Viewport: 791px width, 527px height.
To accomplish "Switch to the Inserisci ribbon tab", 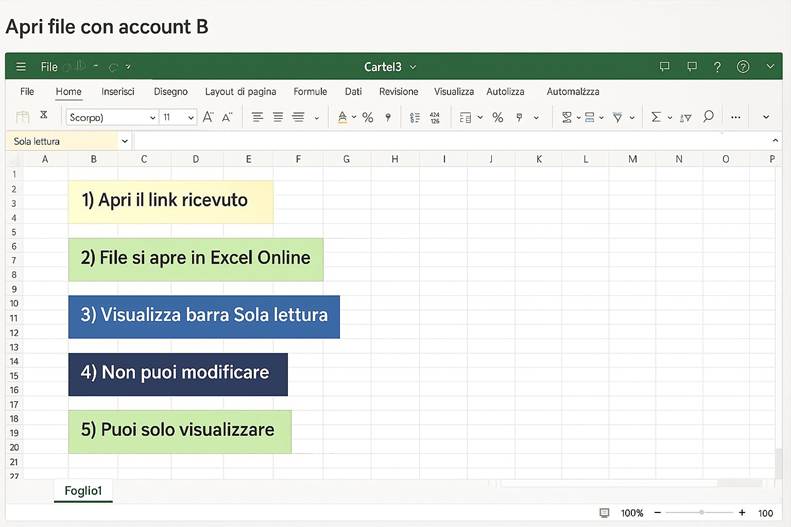I will click(x=118, y=92).
